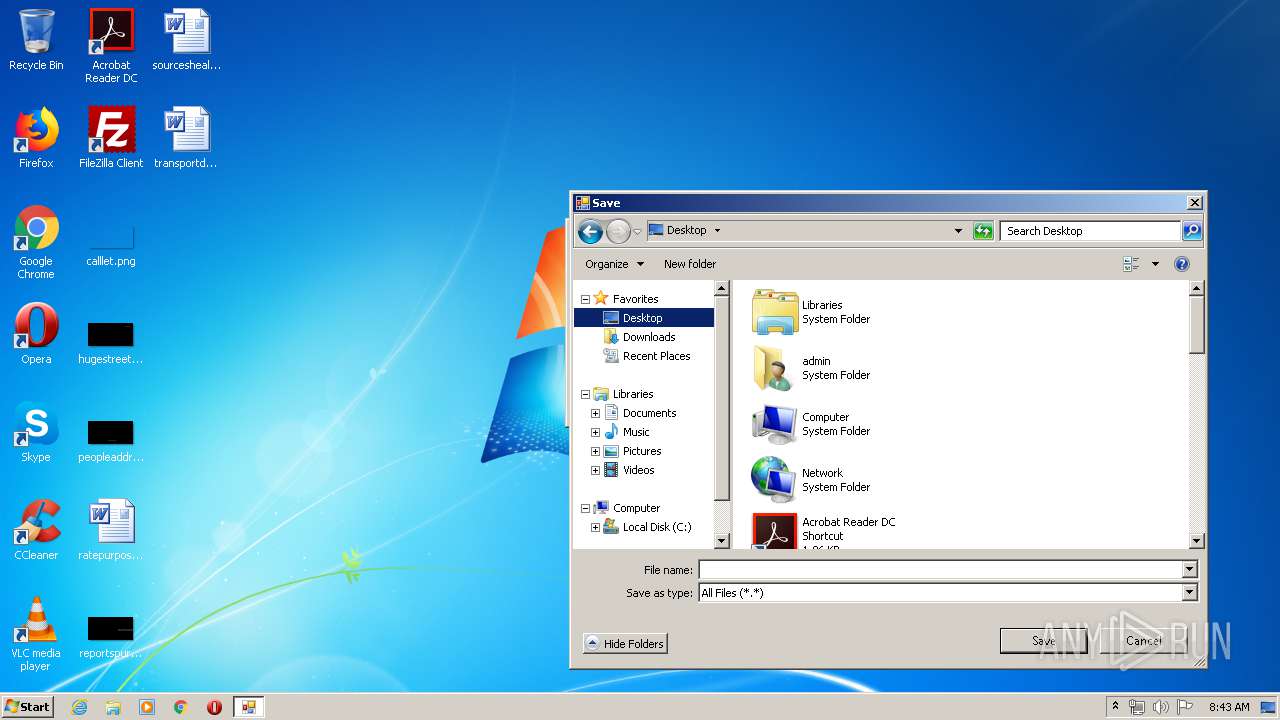Open the Start menu
Image resolution: width=1280 pixels, height=720 pixels.
pyautogui.click(x=28, y=707)
